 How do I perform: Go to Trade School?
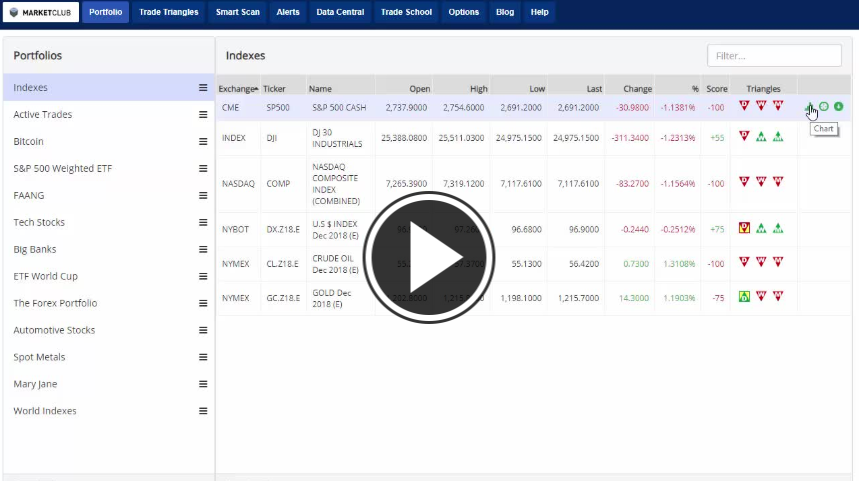406,12
